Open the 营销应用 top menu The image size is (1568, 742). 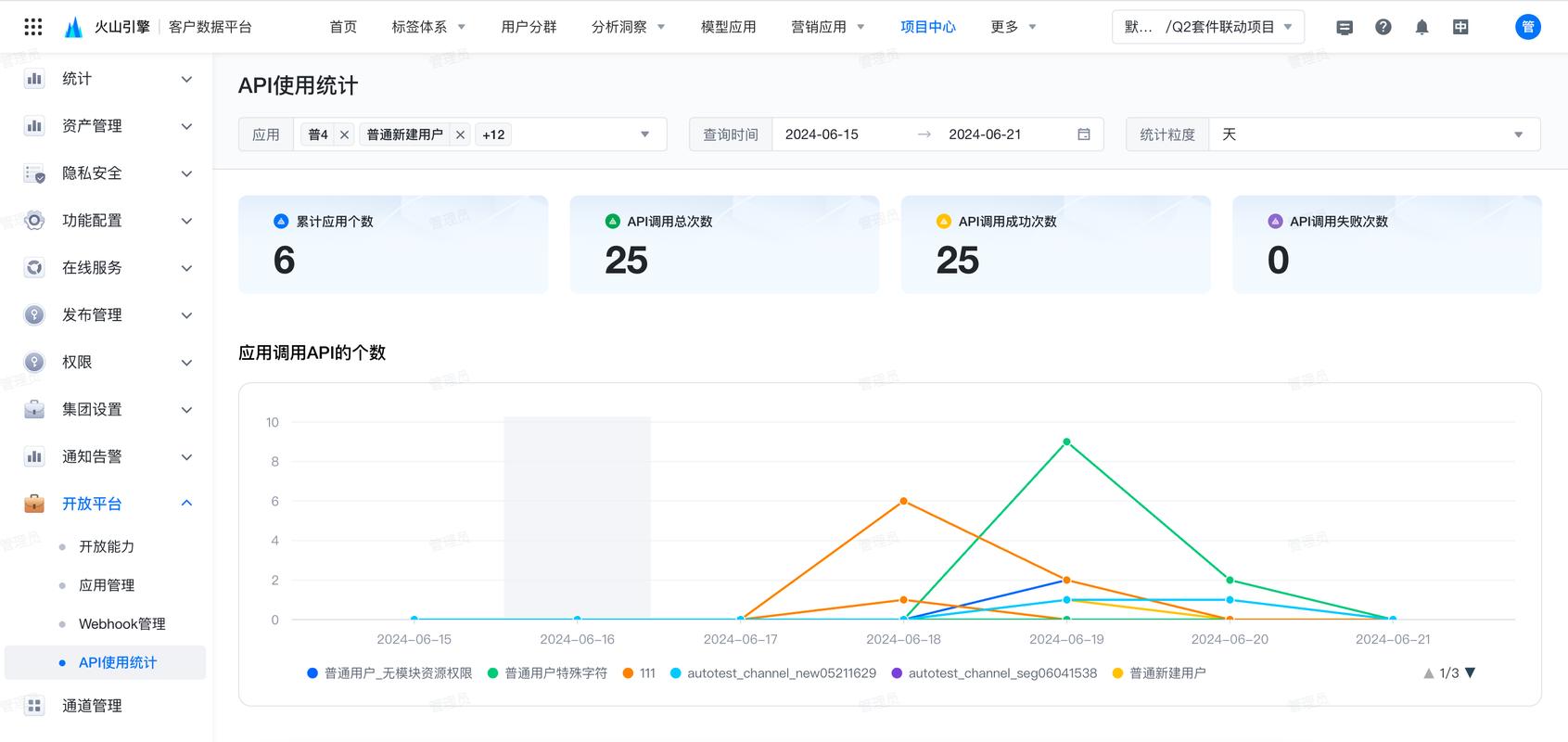coord(828,27)
